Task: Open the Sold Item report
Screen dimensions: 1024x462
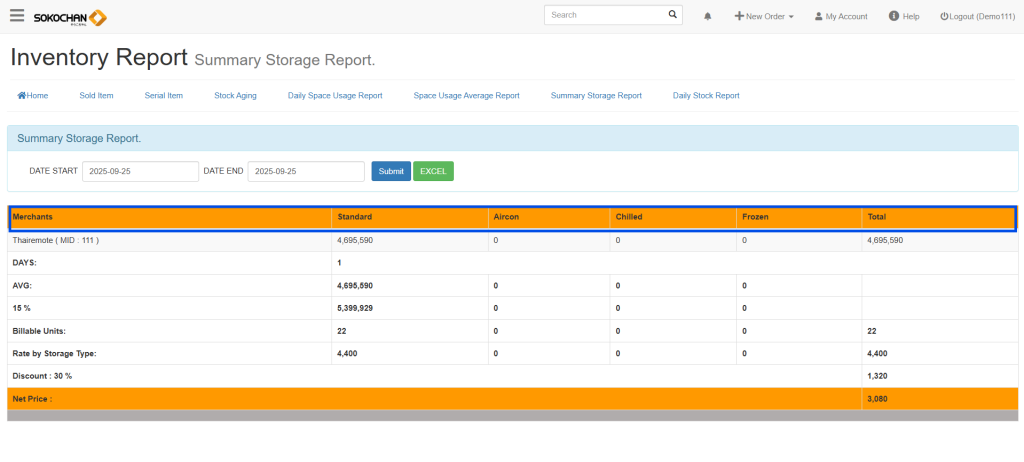Action: point(96,96)
